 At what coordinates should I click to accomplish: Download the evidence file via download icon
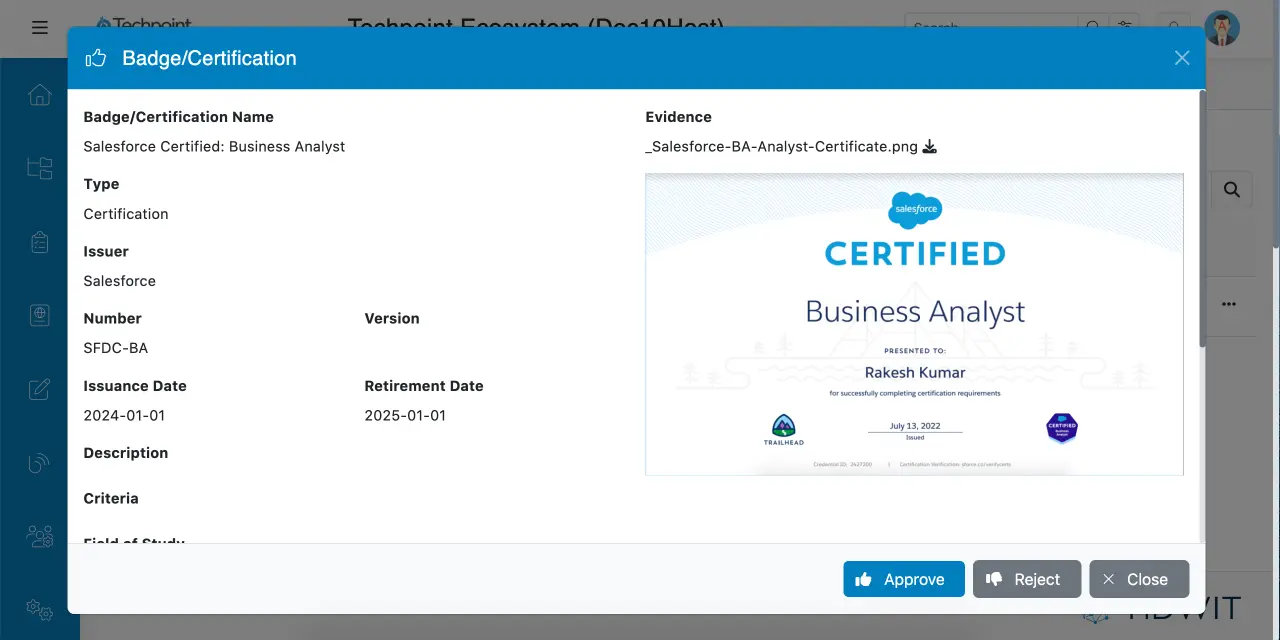pos(929,147)
